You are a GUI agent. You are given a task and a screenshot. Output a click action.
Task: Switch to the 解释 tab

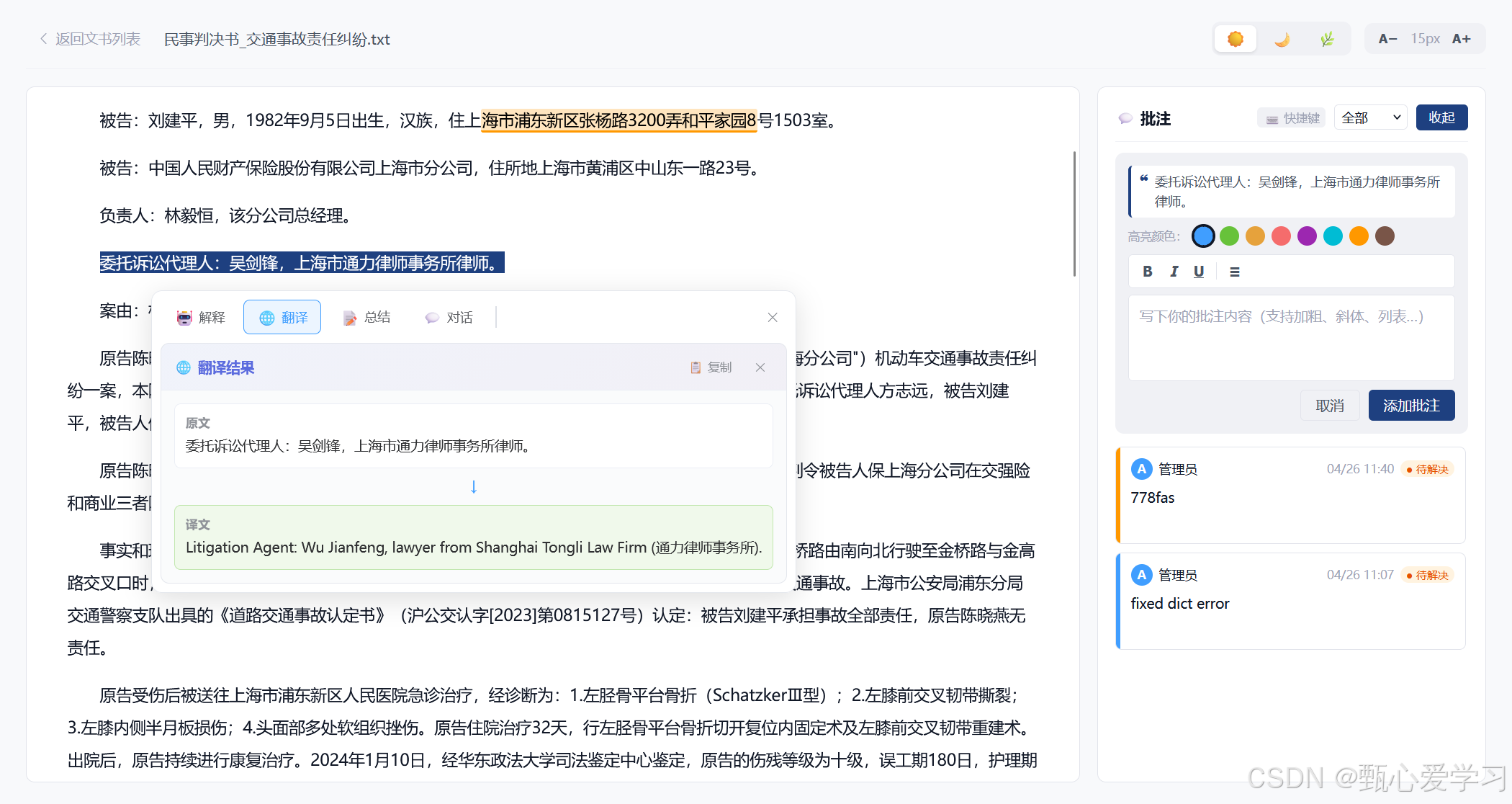pyautogui.click(x=201, y=317)
